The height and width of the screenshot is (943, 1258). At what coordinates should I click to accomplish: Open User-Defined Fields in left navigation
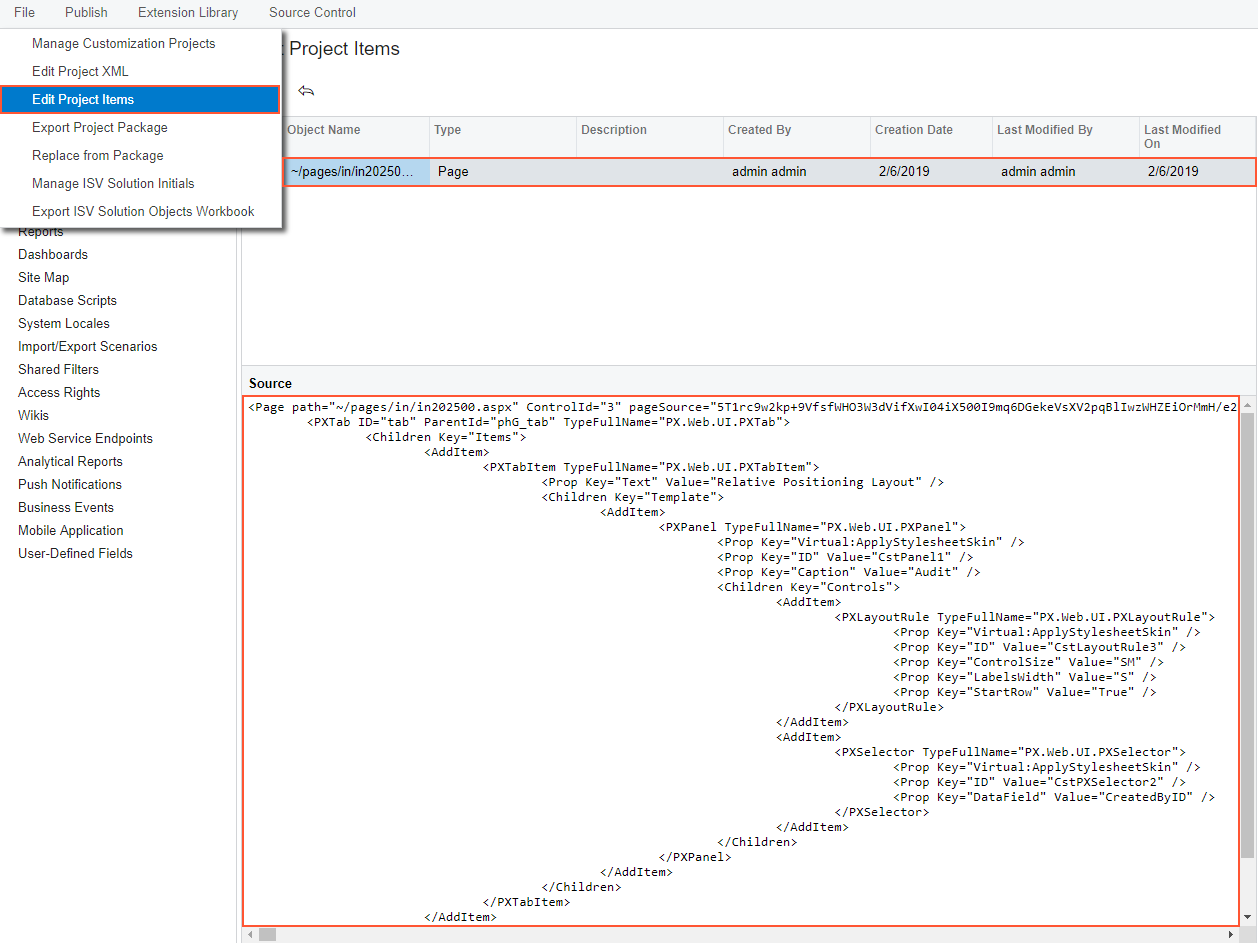(75, 554)
